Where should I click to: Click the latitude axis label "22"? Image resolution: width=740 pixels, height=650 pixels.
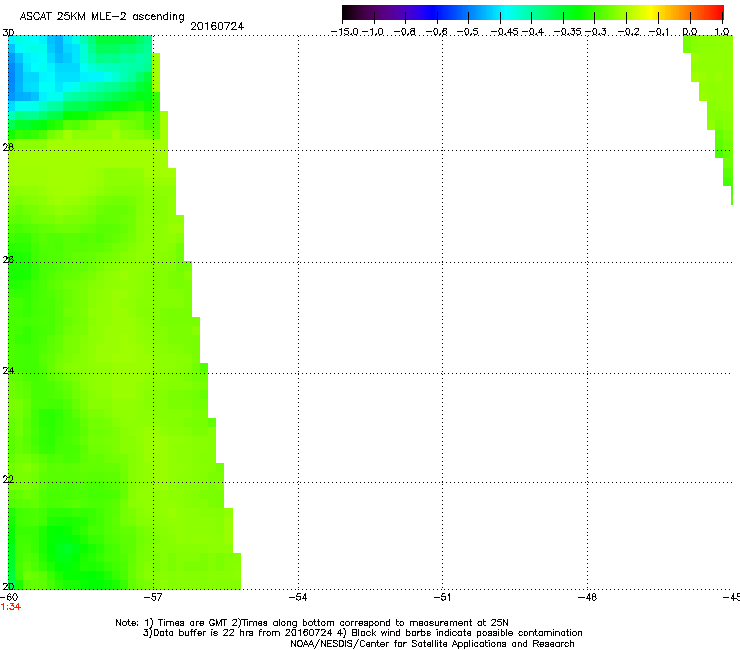[8, 479]
